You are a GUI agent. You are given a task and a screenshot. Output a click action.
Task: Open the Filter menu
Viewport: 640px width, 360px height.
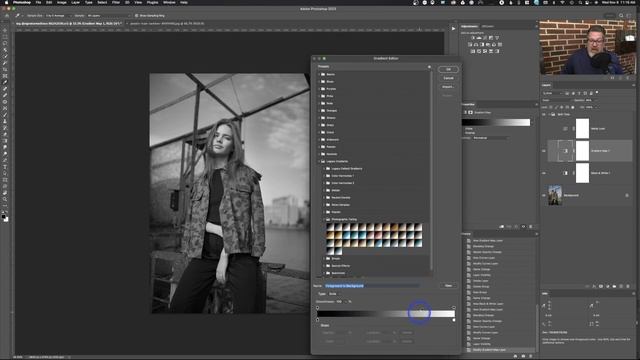[116, 2]
